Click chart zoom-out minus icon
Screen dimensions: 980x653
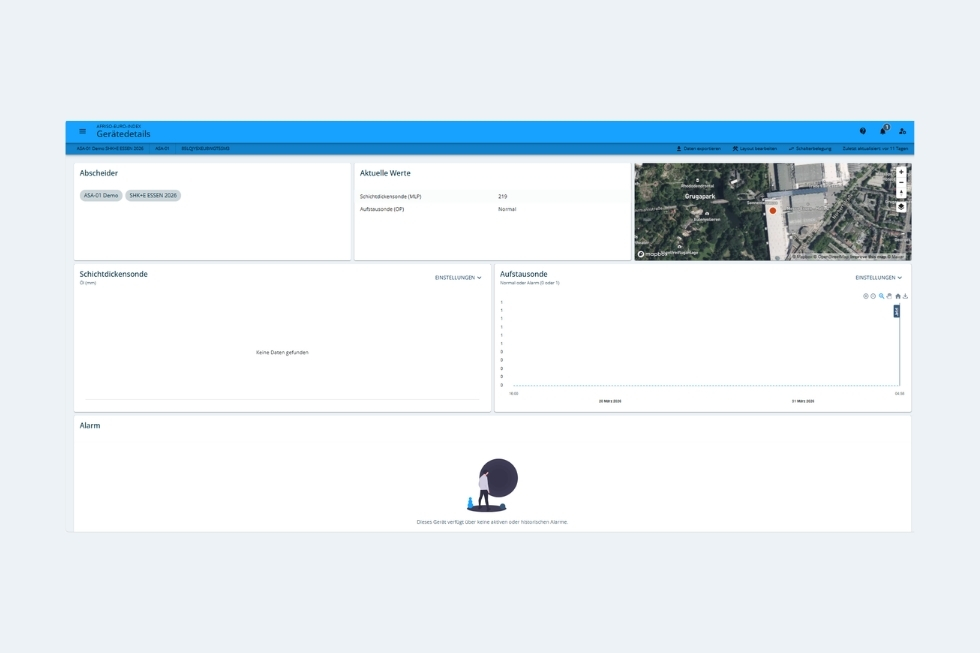[x=873, y=296]
